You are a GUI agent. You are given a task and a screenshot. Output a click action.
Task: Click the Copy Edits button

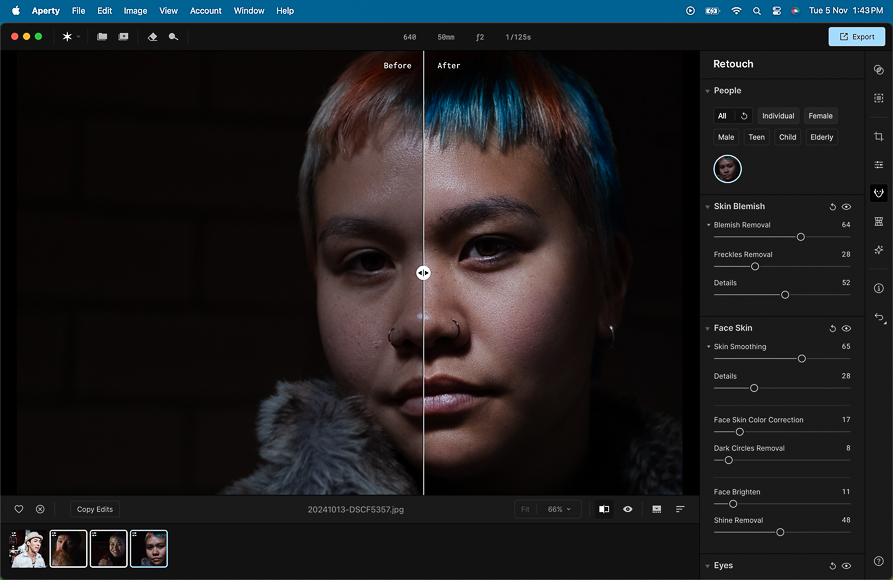coord(95,509)
